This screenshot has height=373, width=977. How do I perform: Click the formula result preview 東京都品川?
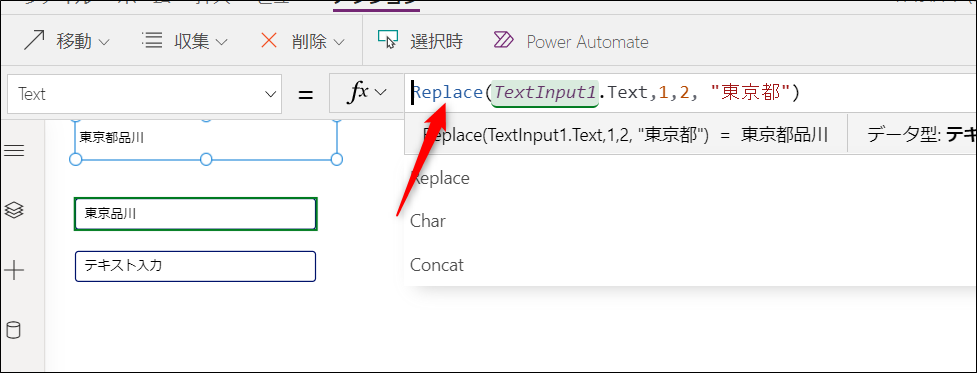[784, 135]
